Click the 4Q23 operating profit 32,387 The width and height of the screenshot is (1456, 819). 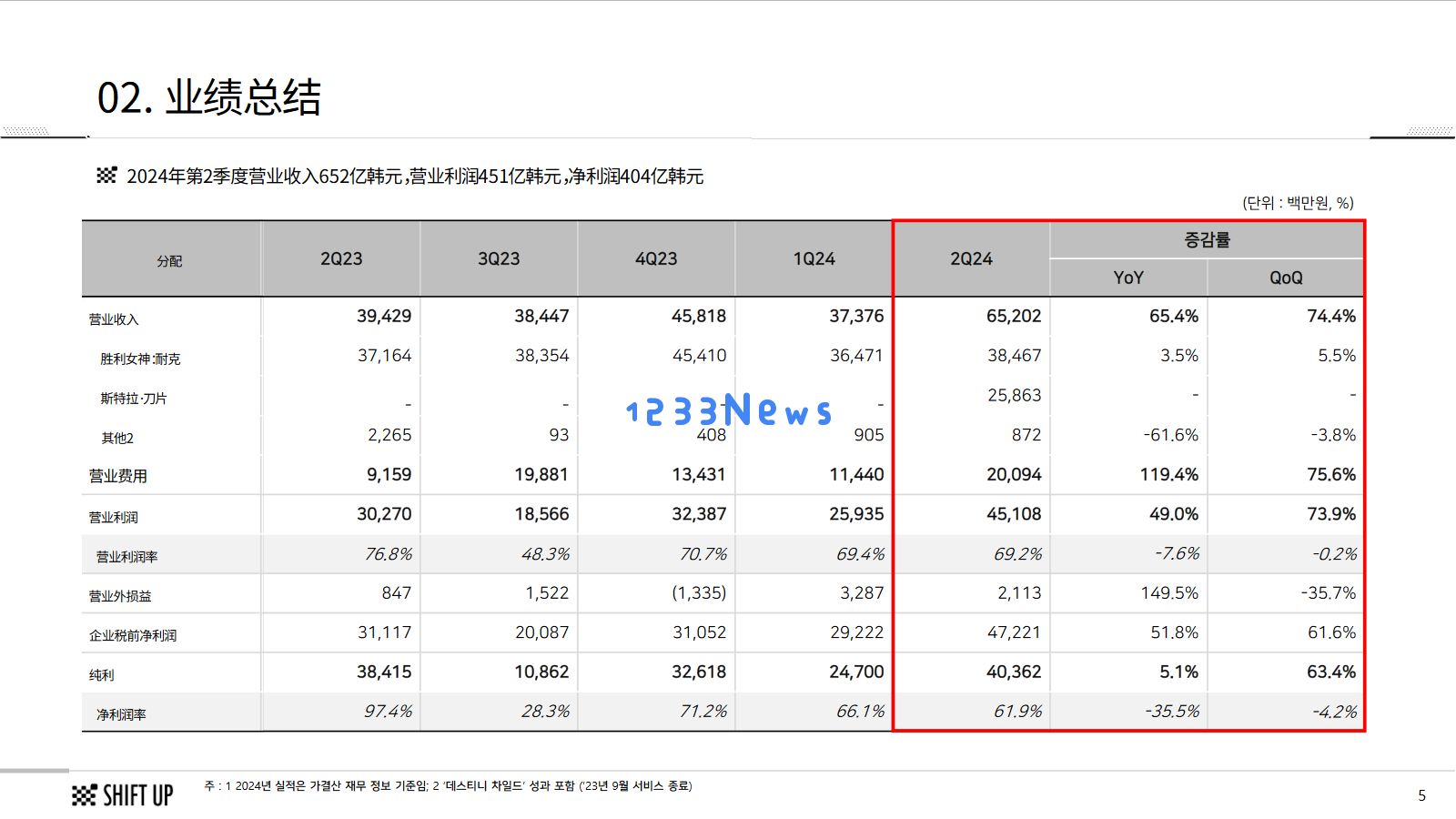699,514
